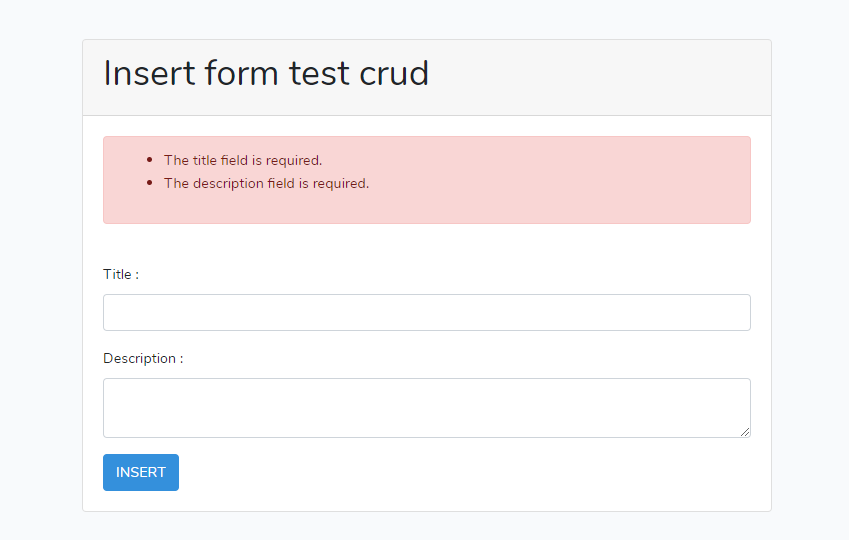Click the "Description :" label
This screenshot has width=849, height=540.
(x=143, y=358)
